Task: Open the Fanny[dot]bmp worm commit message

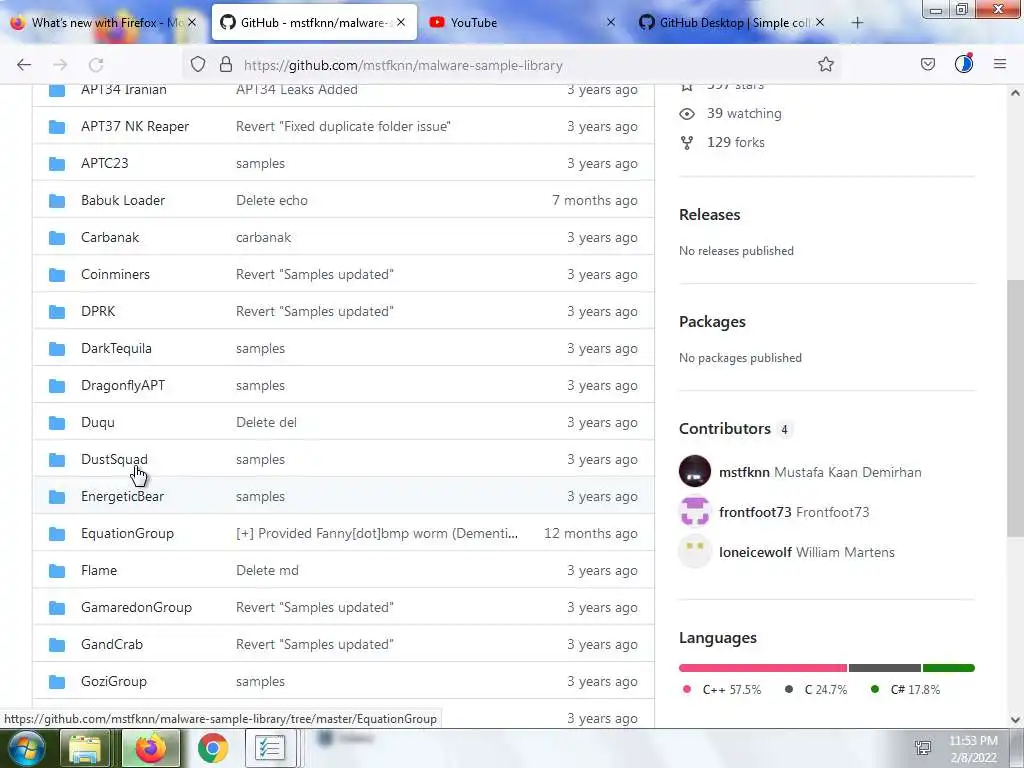Action: [377, 533]
